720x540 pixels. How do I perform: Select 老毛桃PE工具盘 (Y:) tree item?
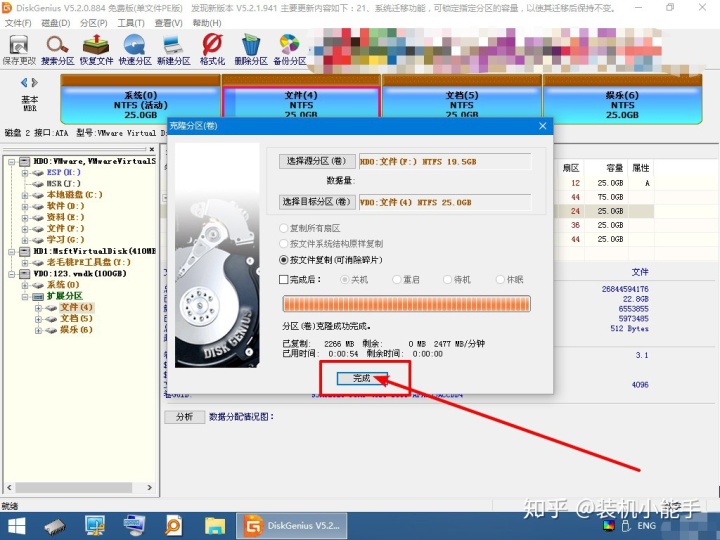[89, 263]
